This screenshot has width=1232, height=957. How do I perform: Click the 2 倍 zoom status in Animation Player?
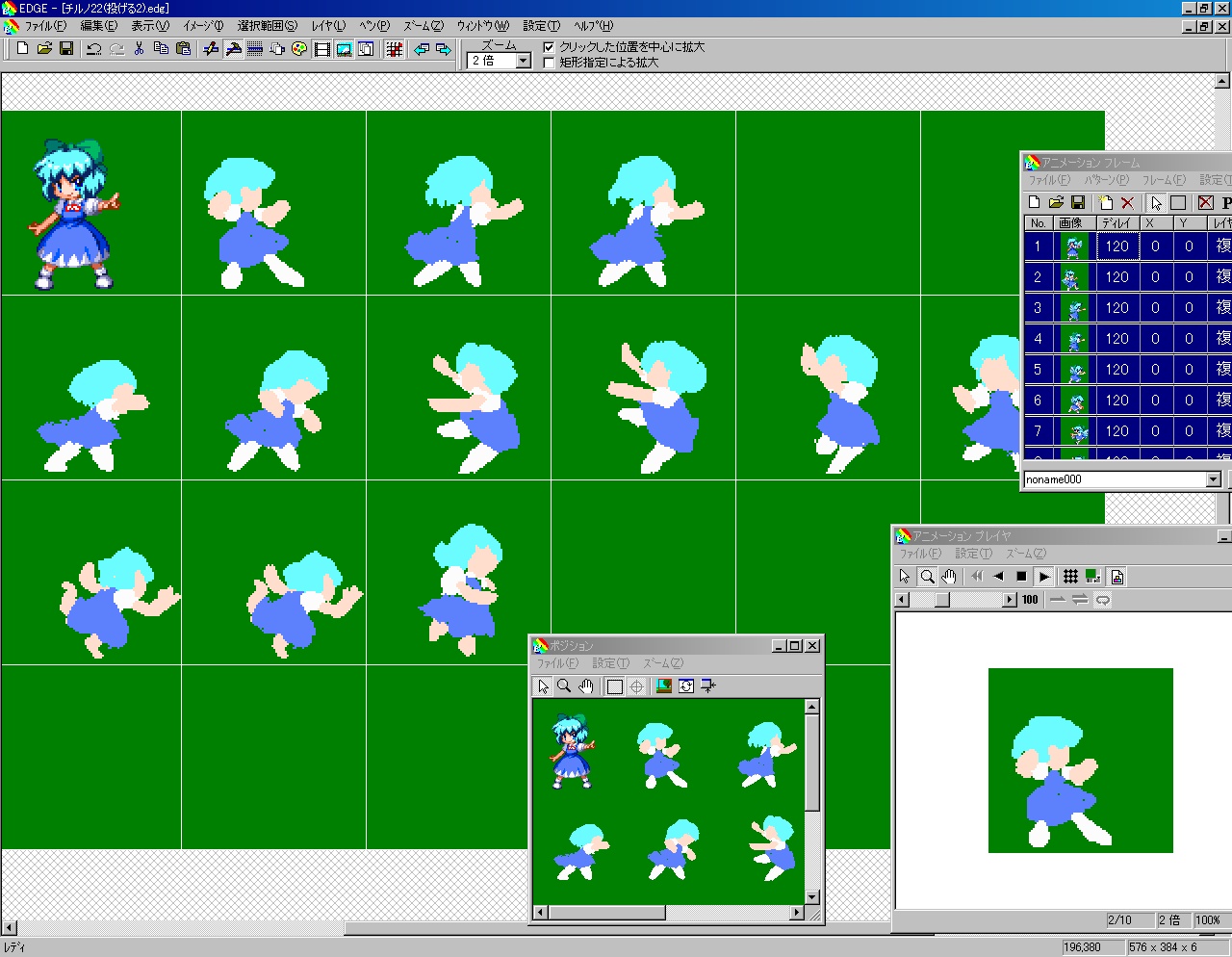point(1171,919)
